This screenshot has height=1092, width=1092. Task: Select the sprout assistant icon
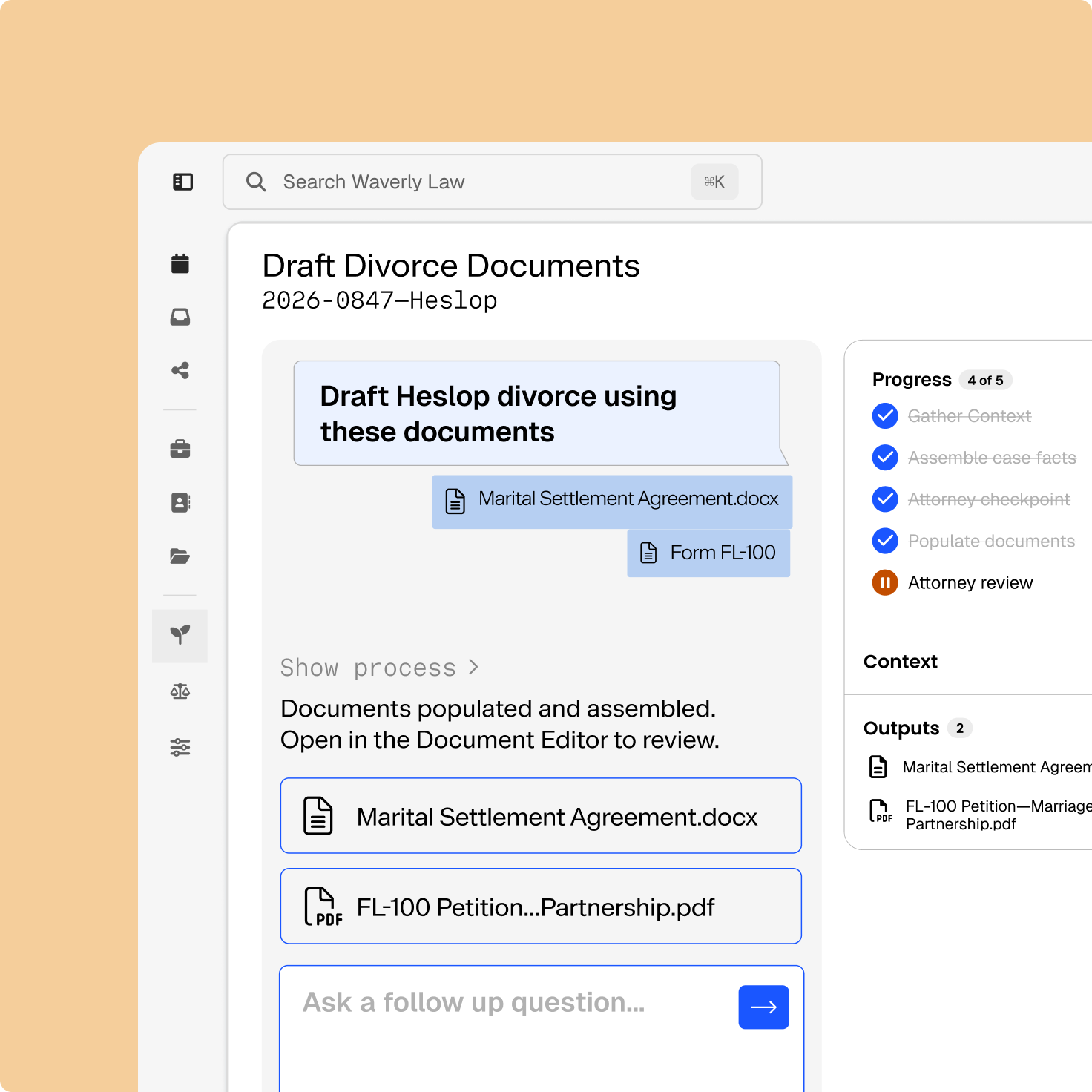coord(180,635)
